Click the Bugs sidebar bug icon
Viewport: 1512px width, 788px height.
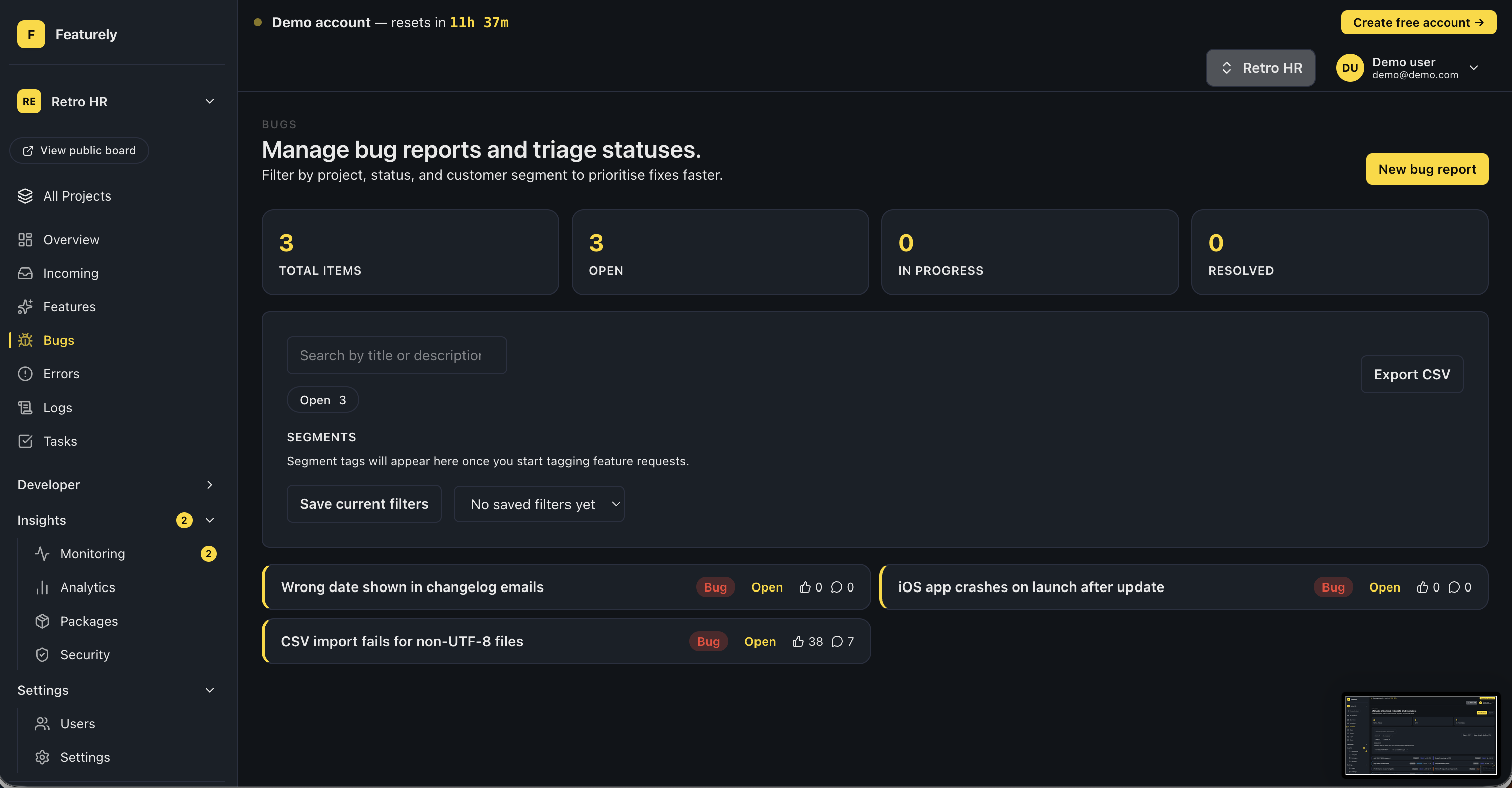25,340
